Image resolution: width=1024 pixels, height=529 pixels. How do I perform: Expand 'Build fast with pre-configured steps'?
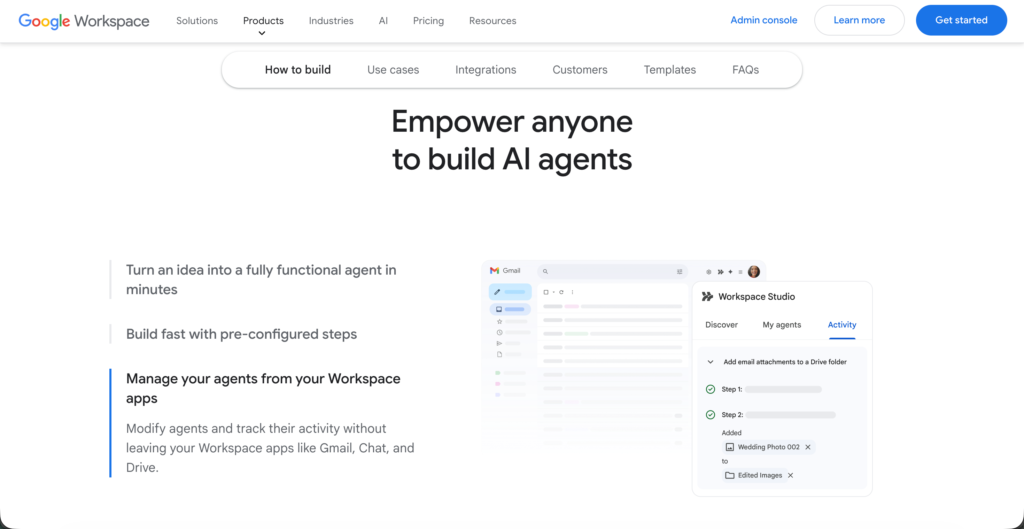[x=242, y=334]
